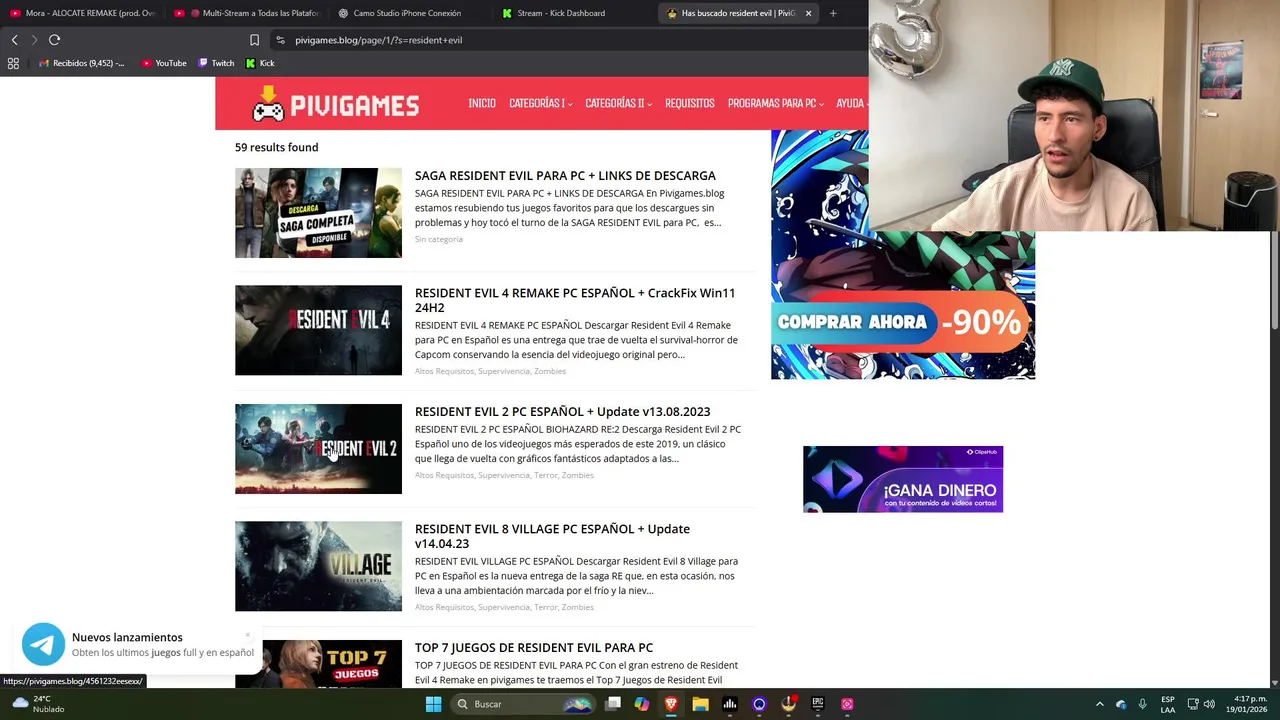Viewport: 1280px width, 720px height.
Task: Open site settings icon beside the URL
Action: [281, 40]
